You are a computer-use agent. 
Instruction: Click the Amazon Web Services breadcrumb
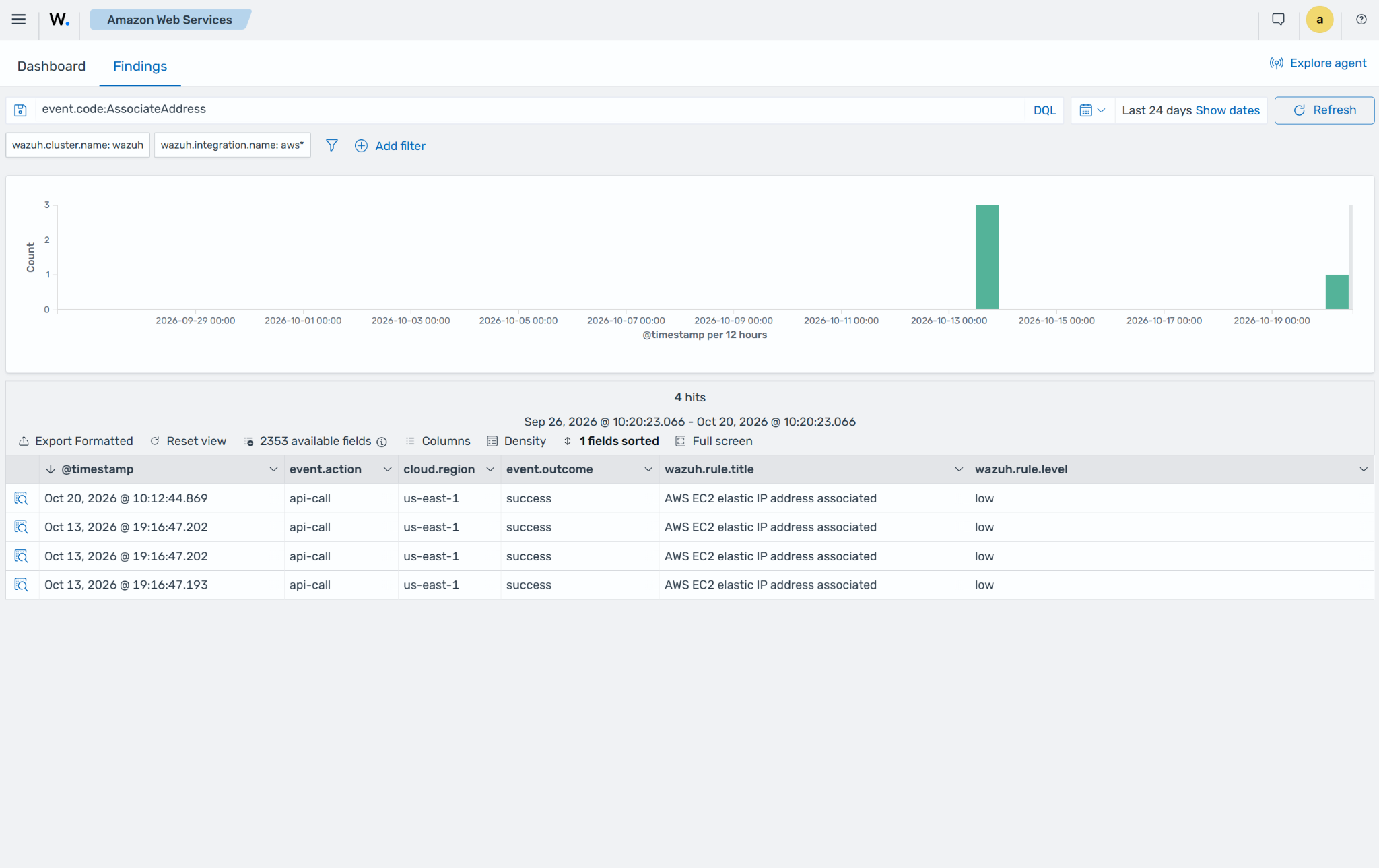coord(170,20)
